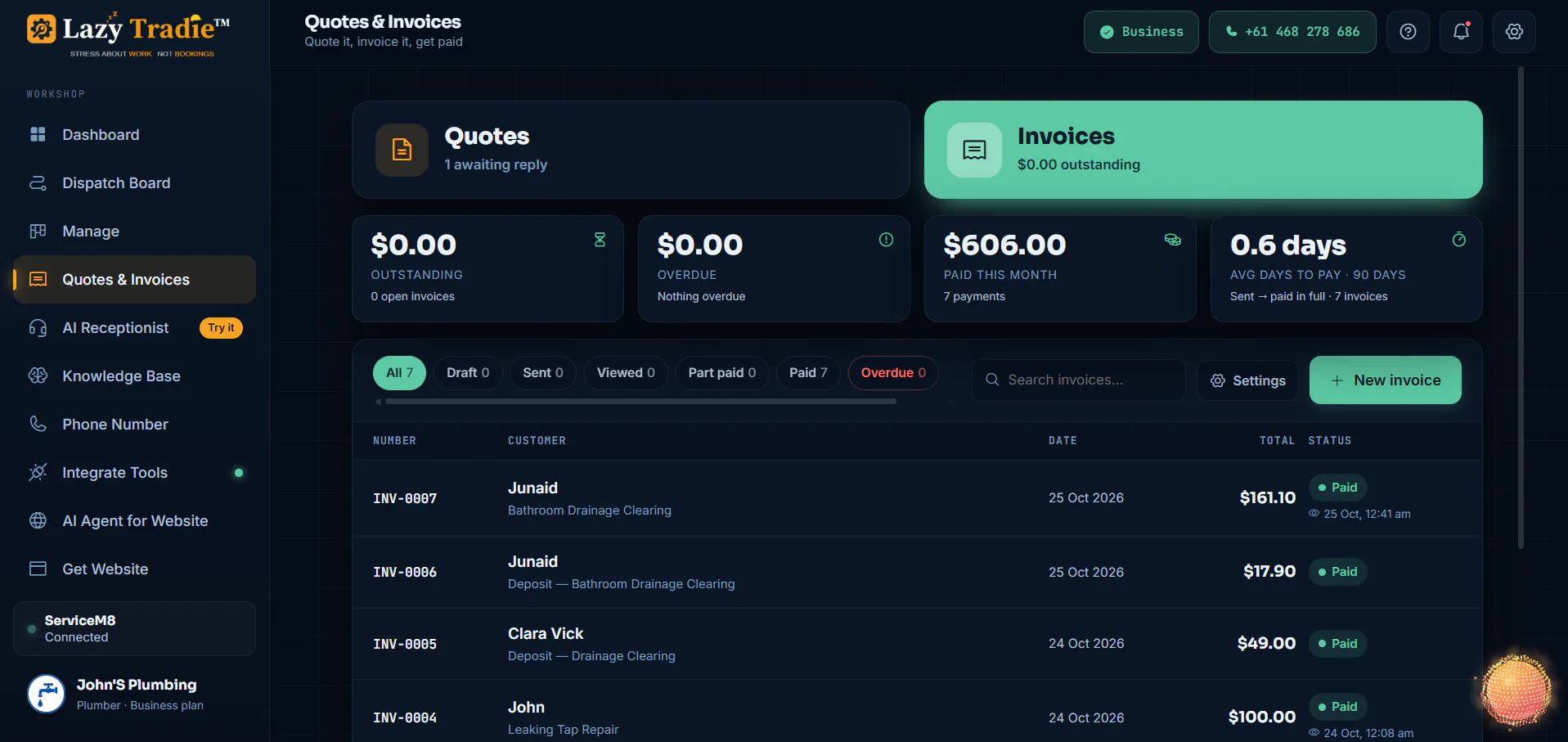The image size is (1568, 742).
Task: Open invoice INV-0005 for Clara Vick
Action: tap(917, 644)
